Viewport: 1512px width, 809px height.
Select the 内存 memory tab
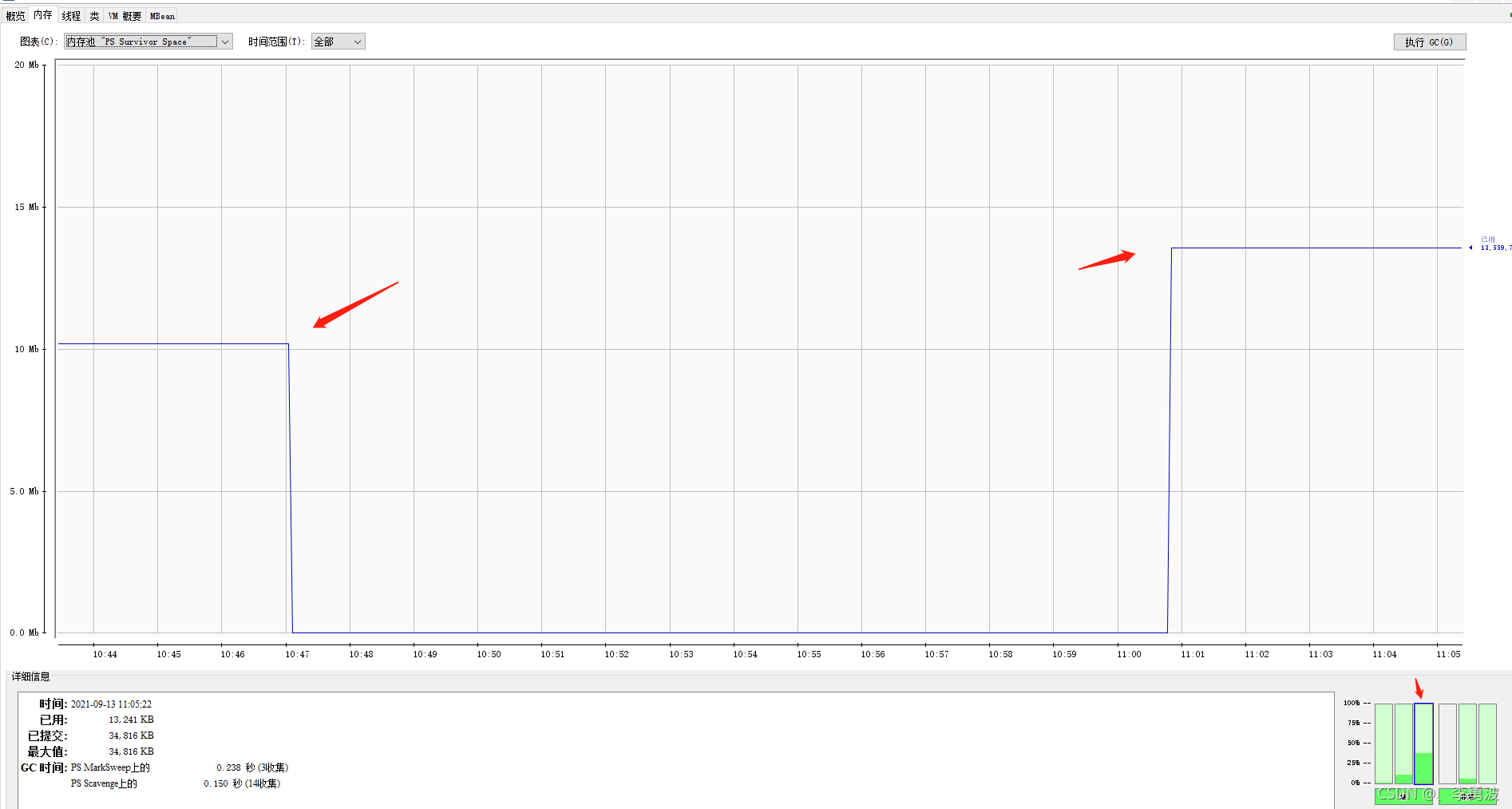point(43,15)
